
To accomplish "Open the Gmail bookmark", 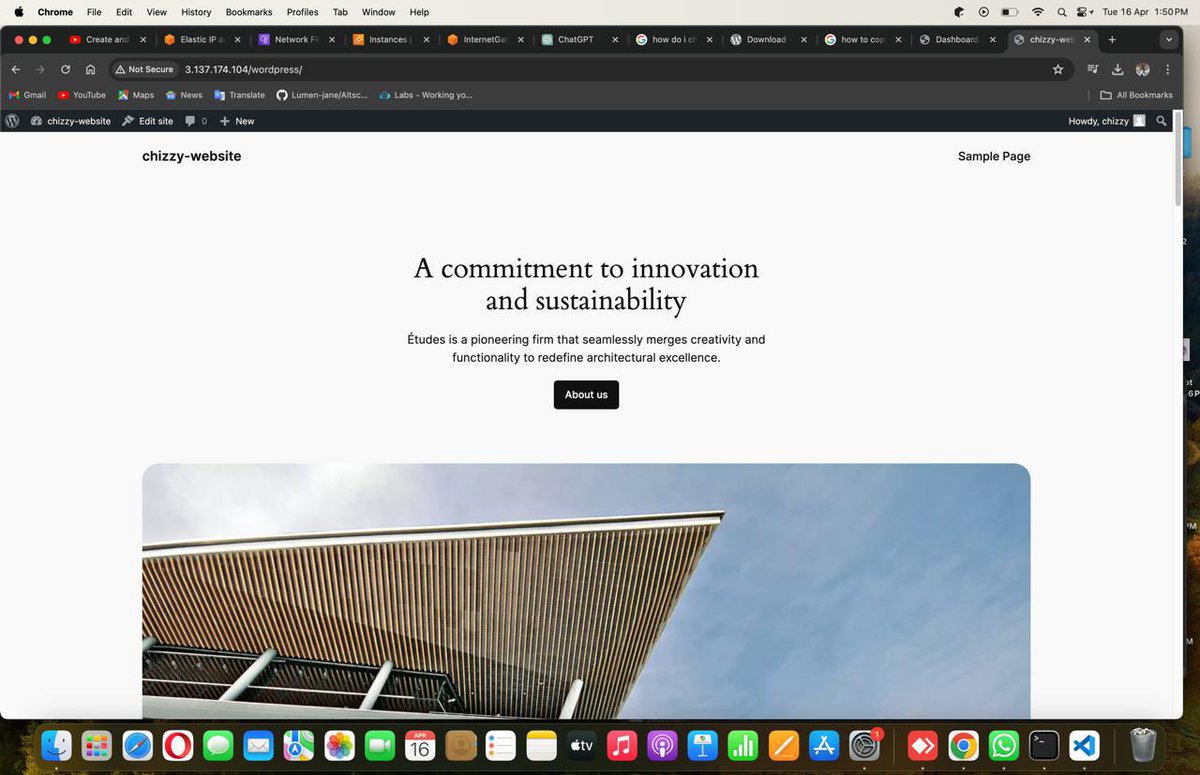I will tap(27, 95).
